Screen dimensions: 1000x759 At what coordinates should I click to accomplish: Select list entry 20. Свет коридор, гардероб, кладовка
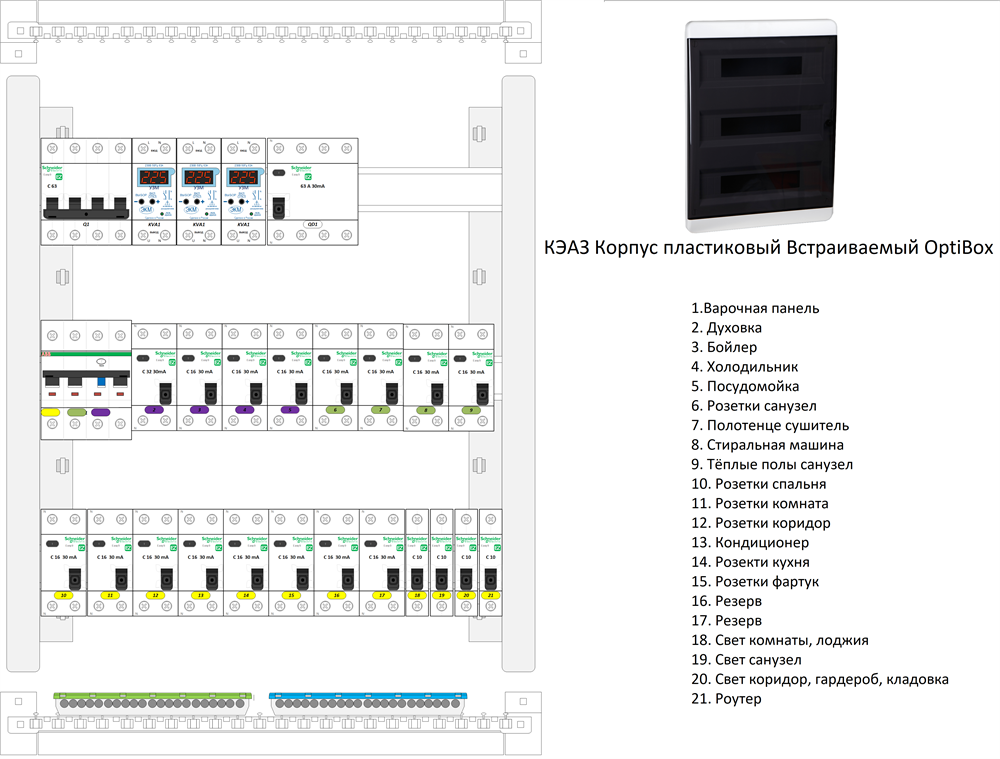click(x=820, y=679)
